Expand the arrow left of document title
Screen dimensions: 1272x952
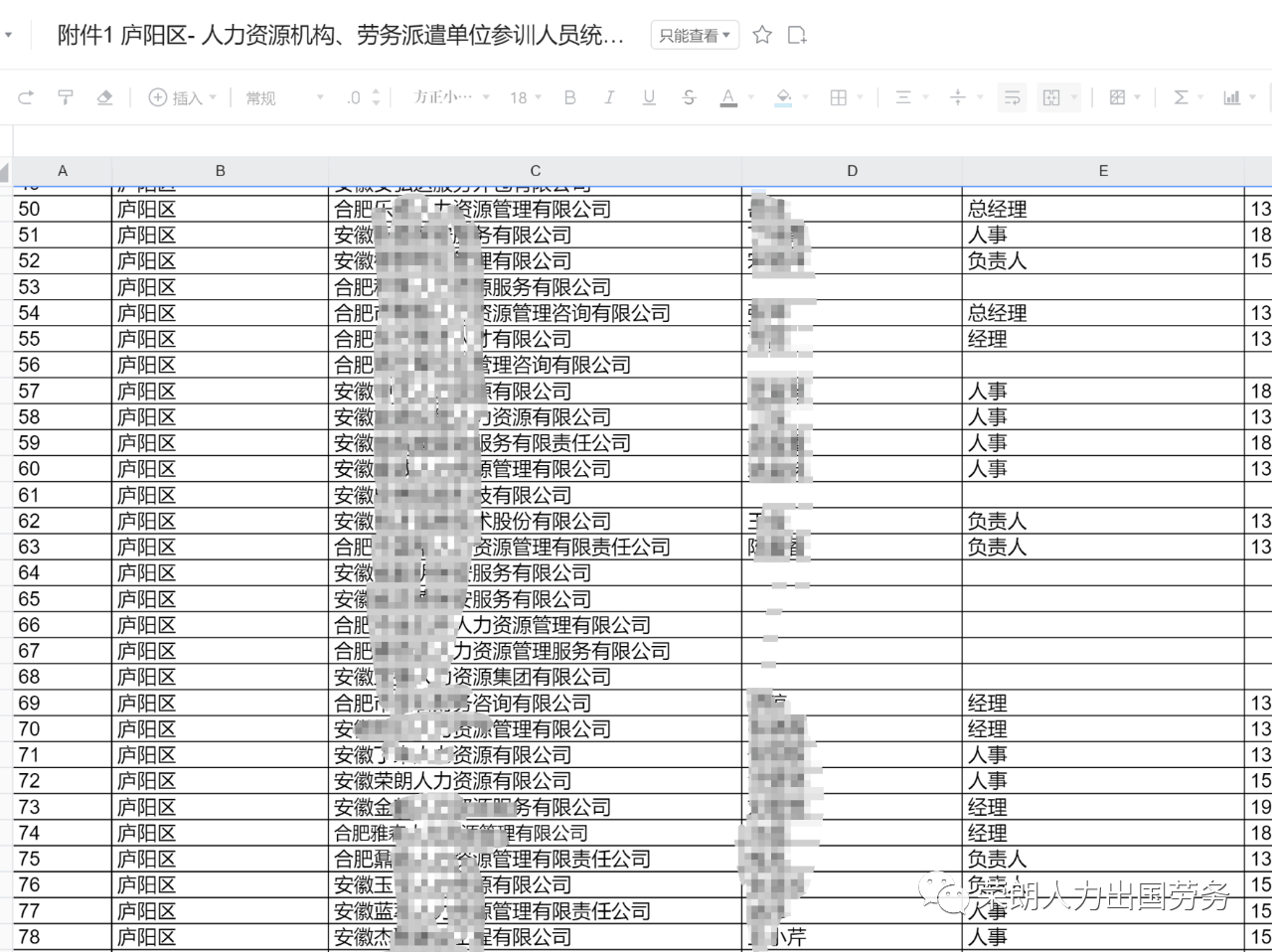(x=9, y=35)
